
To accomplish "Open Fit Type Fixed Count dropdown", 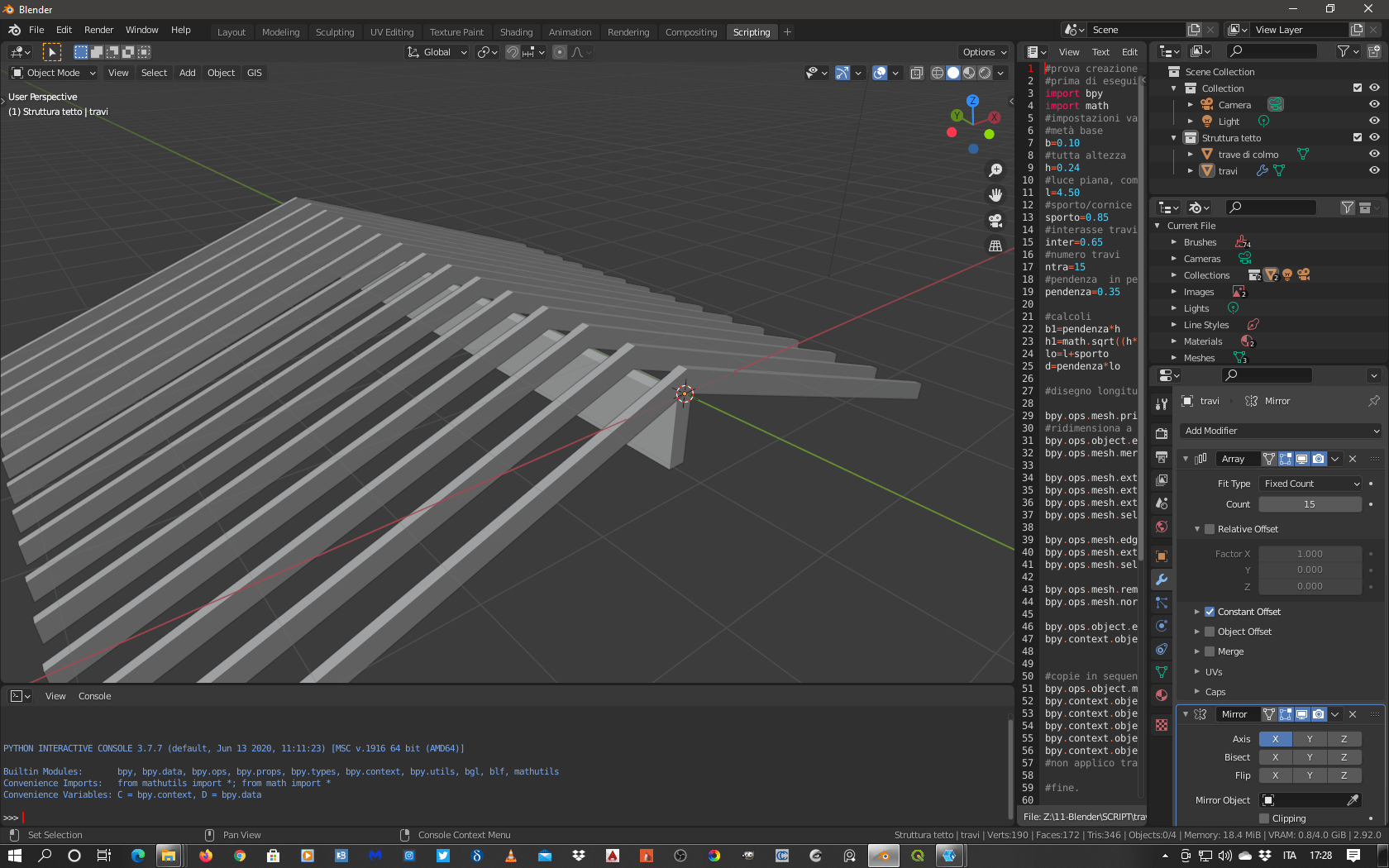I will 1310,484.
